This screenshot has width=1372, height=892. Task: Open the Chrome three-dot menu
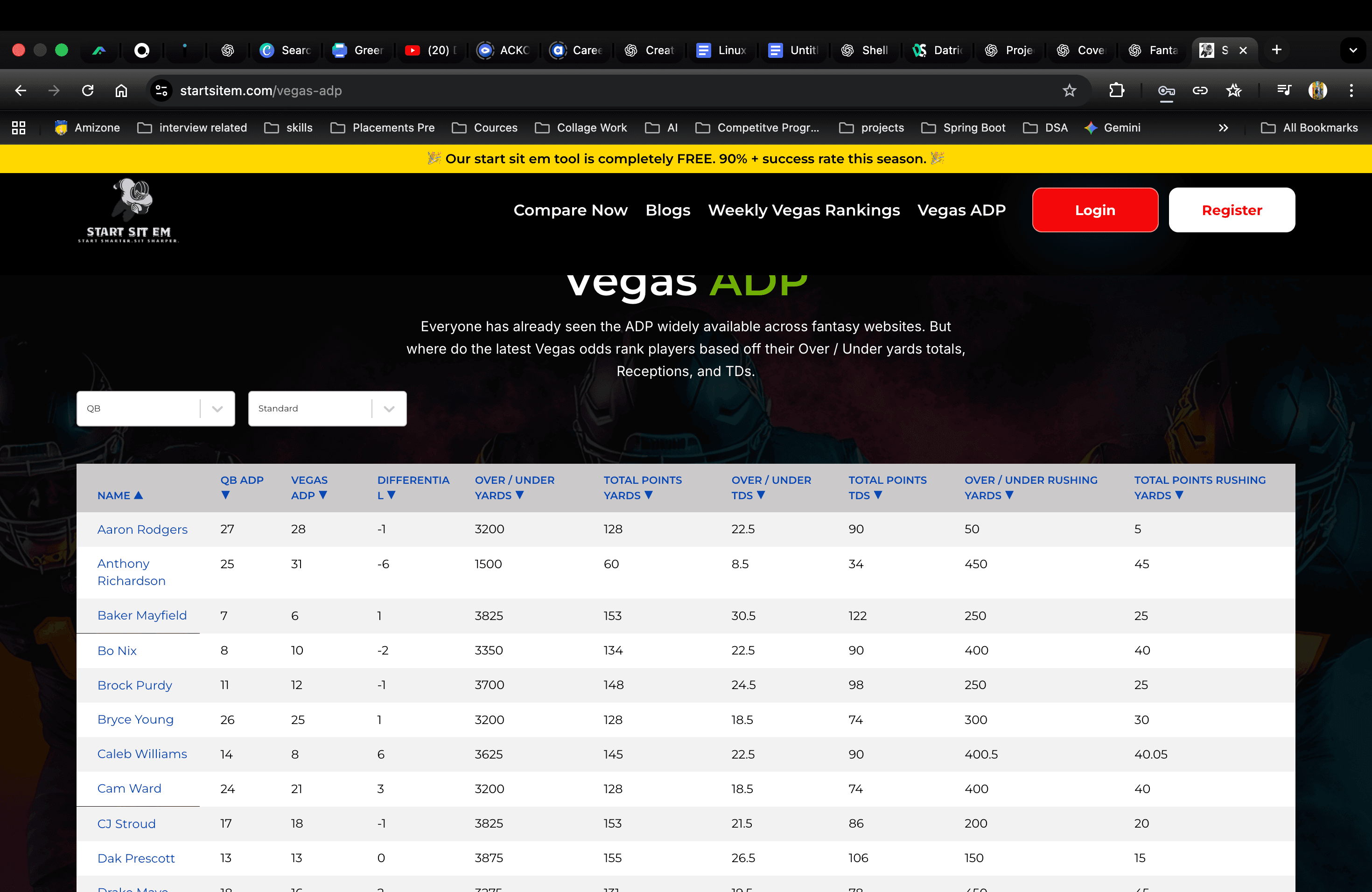tap(1351, 91)
